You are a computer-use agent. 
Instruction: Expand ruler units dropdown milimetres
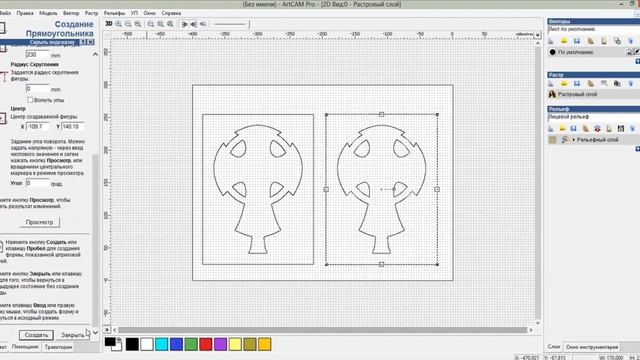(538, 35)
